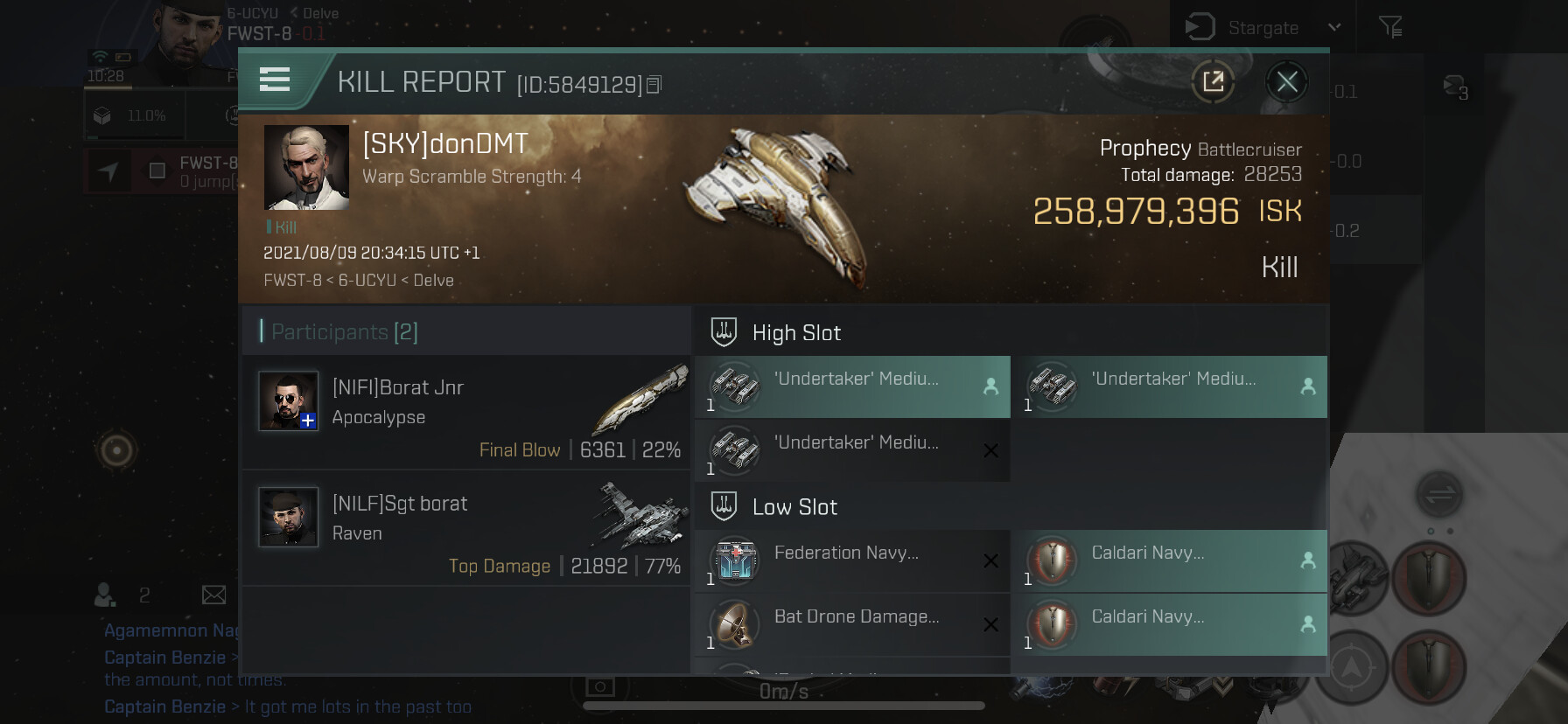The width and height of the screenshot is (1568, 724).
Task: Open the overview filter icon
Action: click(x=1390, y=28)
